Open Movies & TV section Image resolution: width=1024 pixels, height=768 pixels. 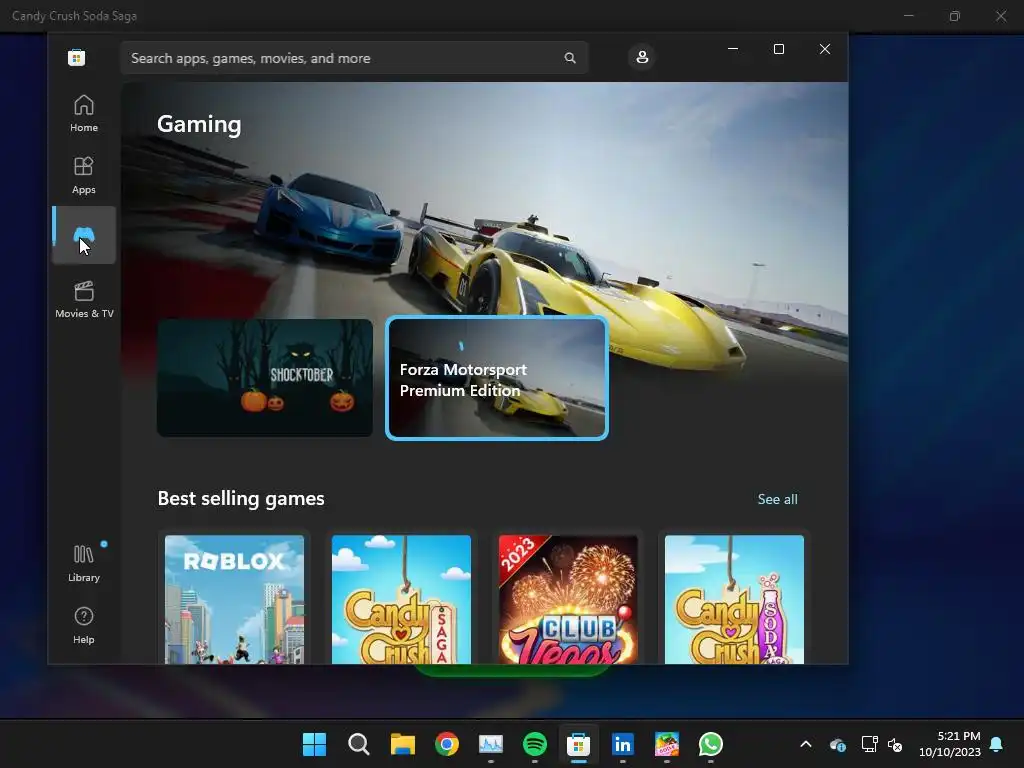pos(84,299)
